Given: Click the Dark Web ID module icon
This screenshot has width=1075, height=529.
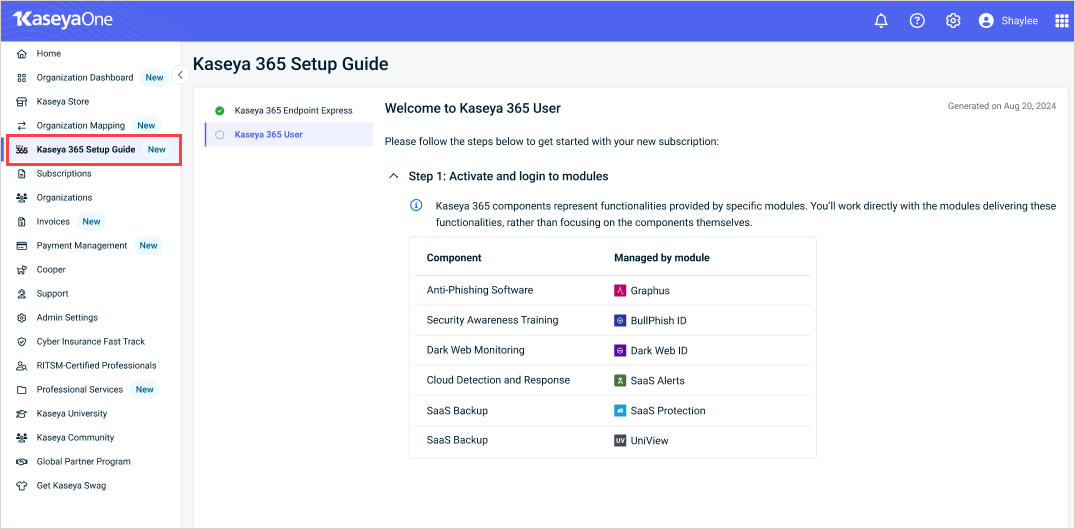Looking at the screenshot, I should [x=620, y=351].
